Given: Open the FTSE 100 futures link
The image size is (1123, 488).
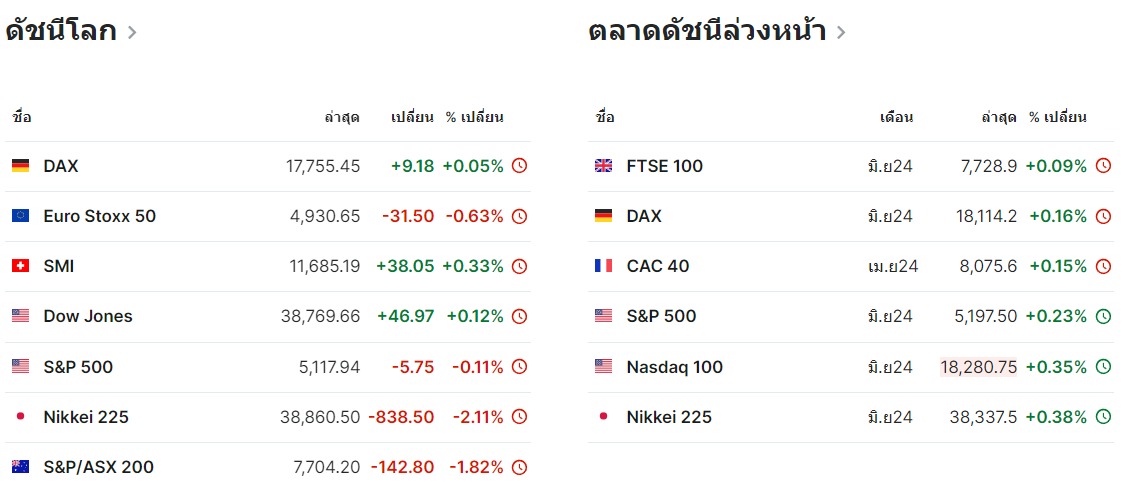Looking at the screenshot, I should 664,166.
